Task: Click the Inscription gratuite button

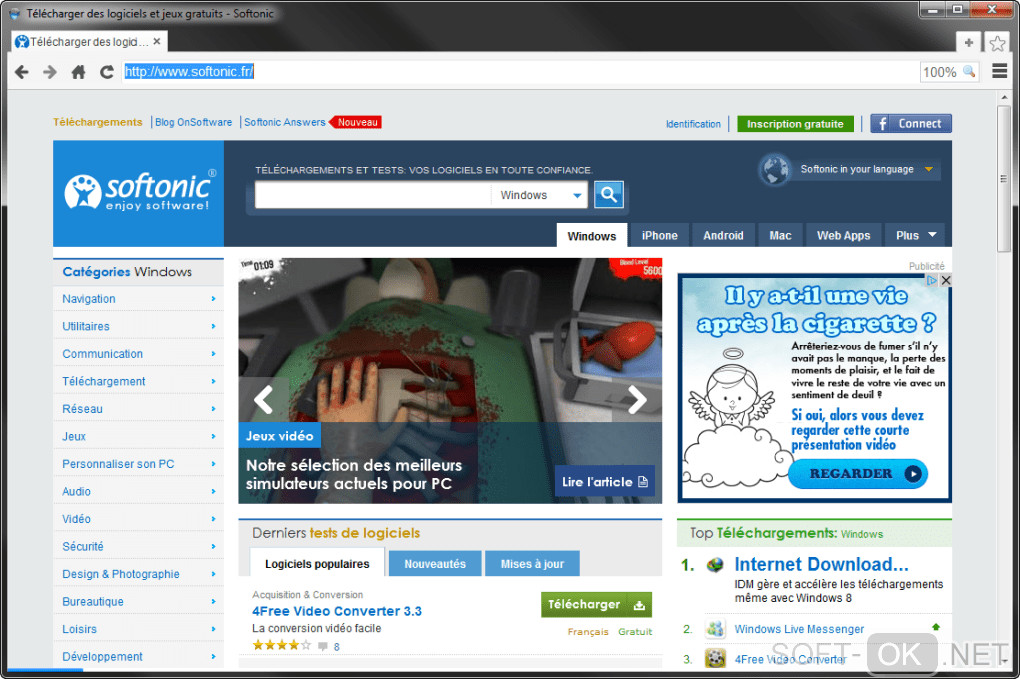Action: click(x=795, y=124)
